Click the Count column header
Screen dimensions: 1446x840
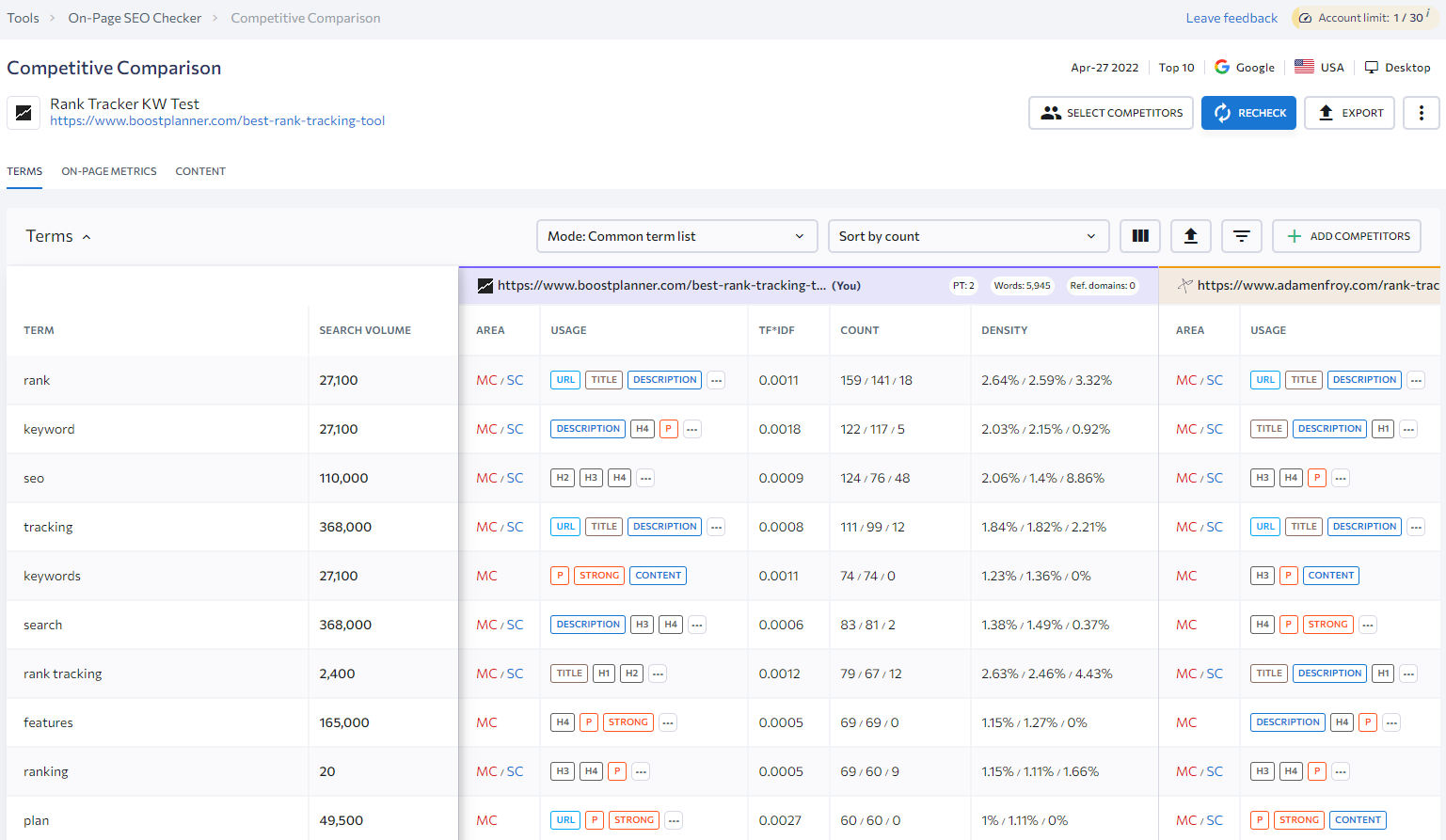click(860, 330)
